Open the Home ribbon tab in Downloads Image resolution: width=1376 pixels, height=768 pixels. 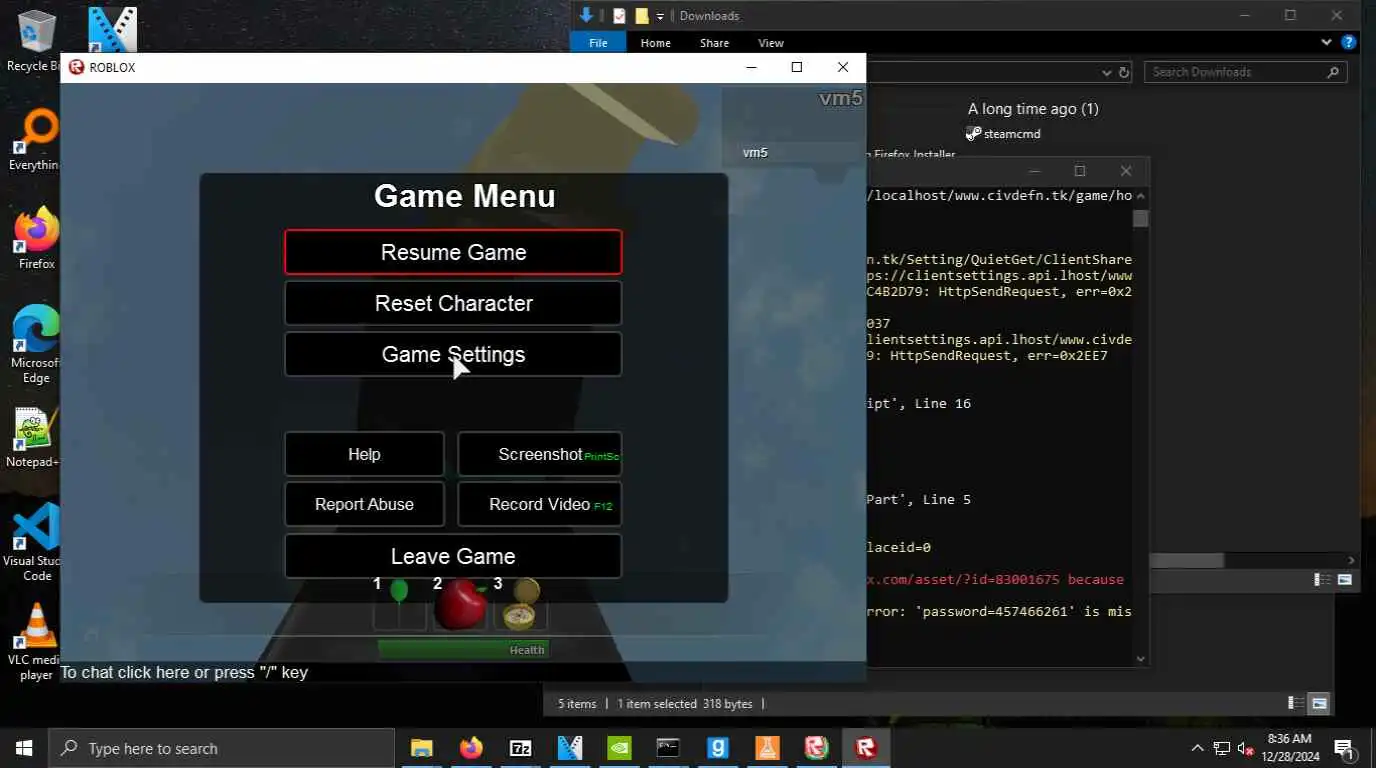(656, 43)
